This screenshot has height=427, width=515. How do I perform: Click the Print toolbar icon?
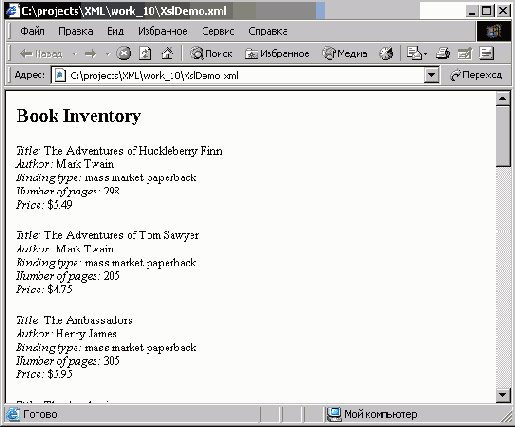point(443,53)
